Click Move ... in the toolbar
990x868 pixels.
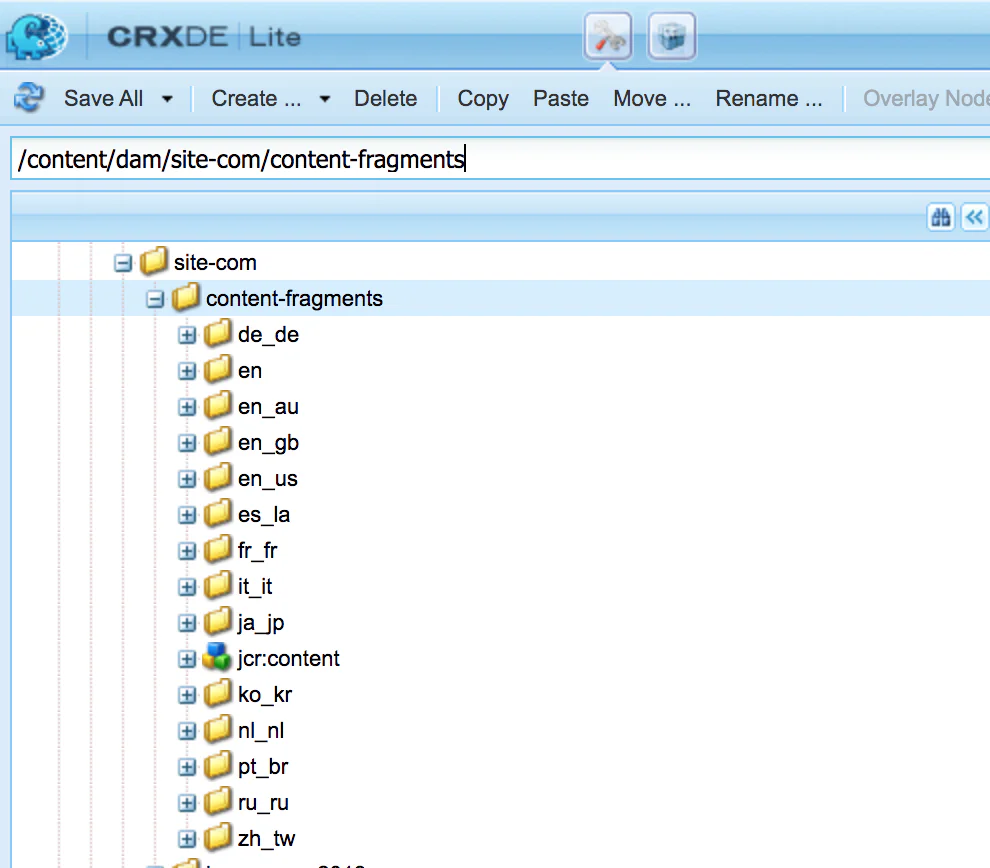pos(652,98)
